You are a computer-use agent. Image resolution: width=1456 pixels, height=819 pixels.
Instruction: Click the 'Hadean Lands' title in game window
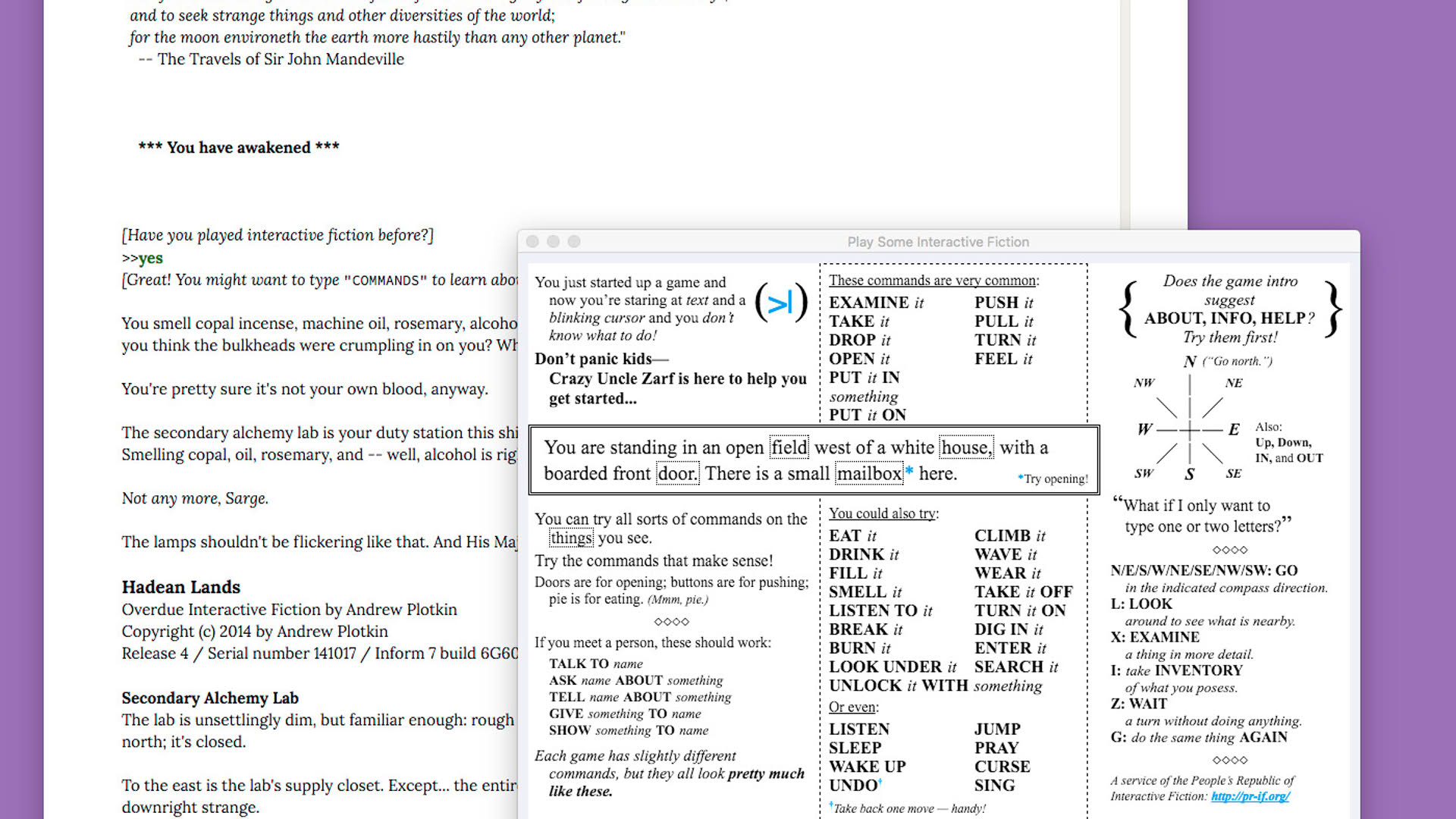pos(180,587)
